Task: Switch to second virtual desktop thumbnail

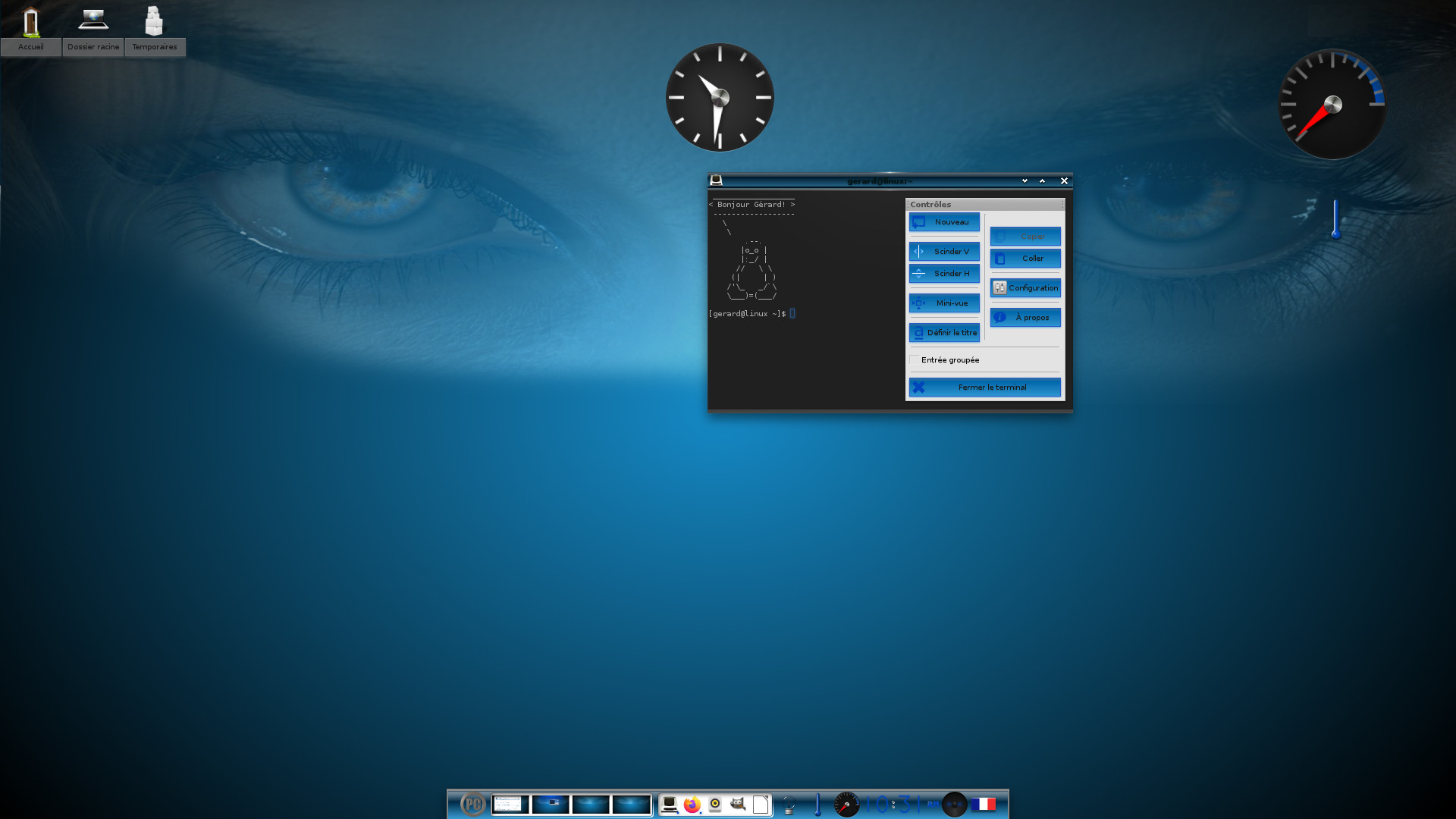Action: pyautogui.click(x=551, y=804)
